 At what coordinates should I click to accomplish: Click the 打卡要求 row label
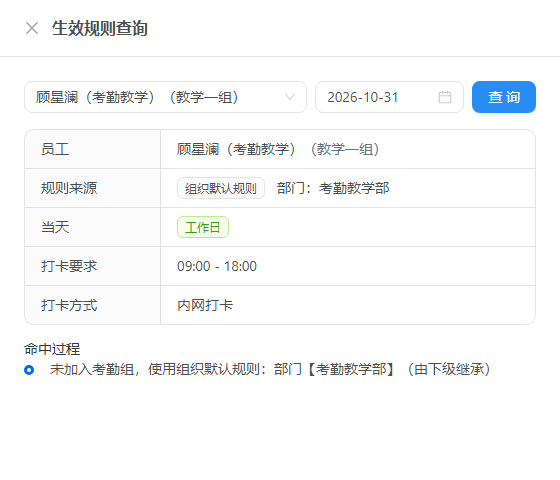tap(69, 266)
